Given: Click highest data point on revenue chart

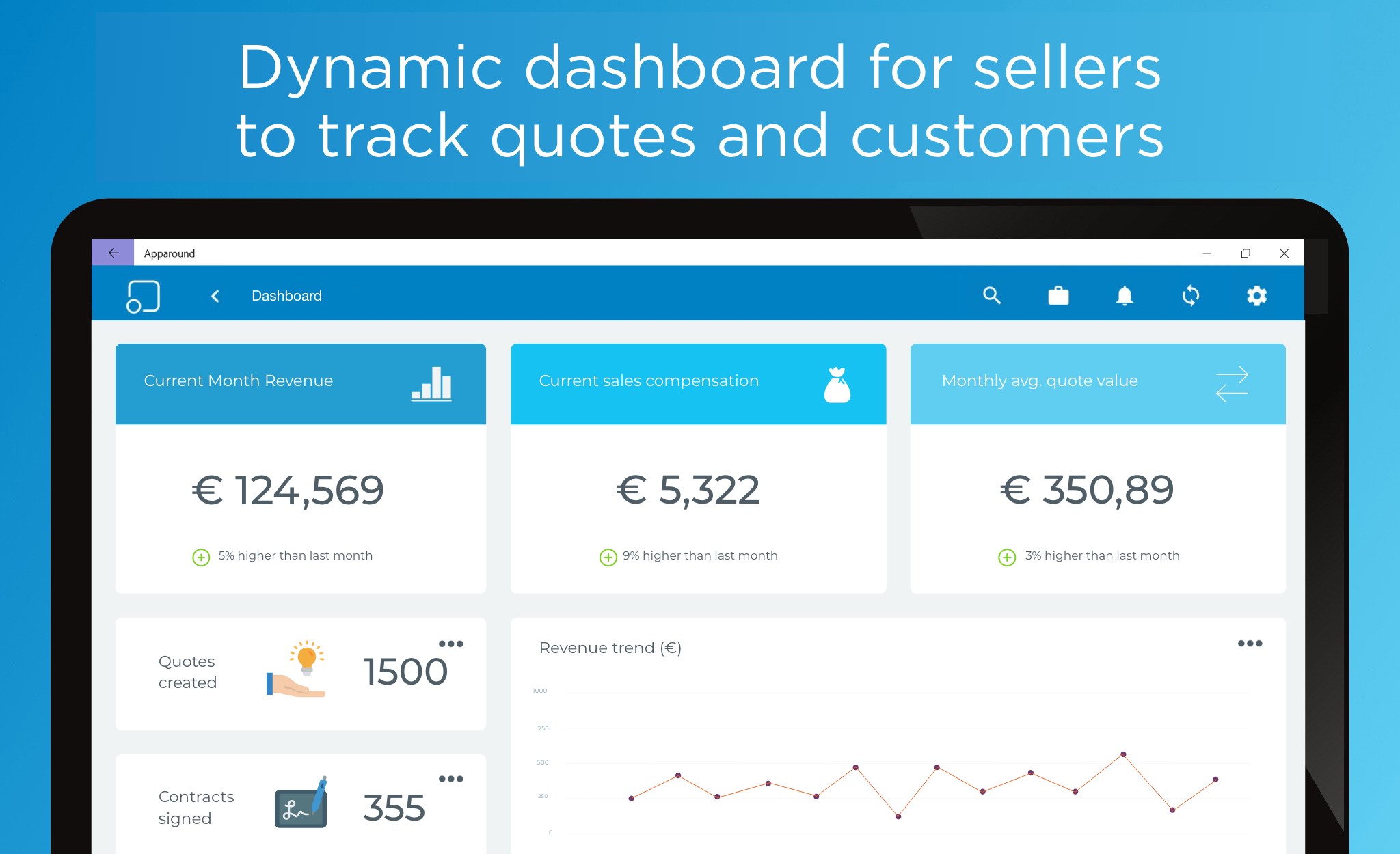Looking at the screenshot, I should tap(1123, 754).
